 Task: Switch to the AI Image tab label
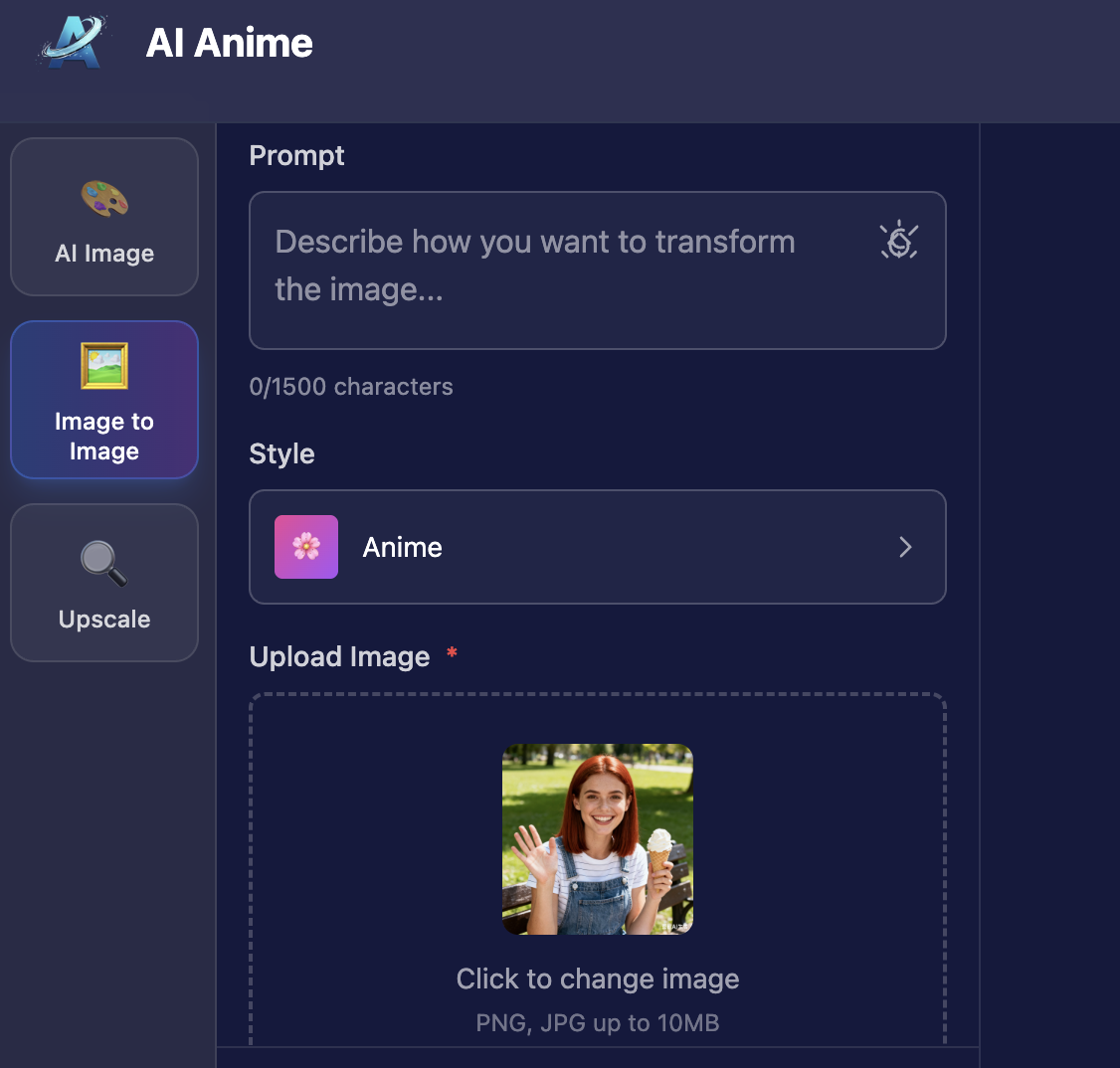[104, 254]
